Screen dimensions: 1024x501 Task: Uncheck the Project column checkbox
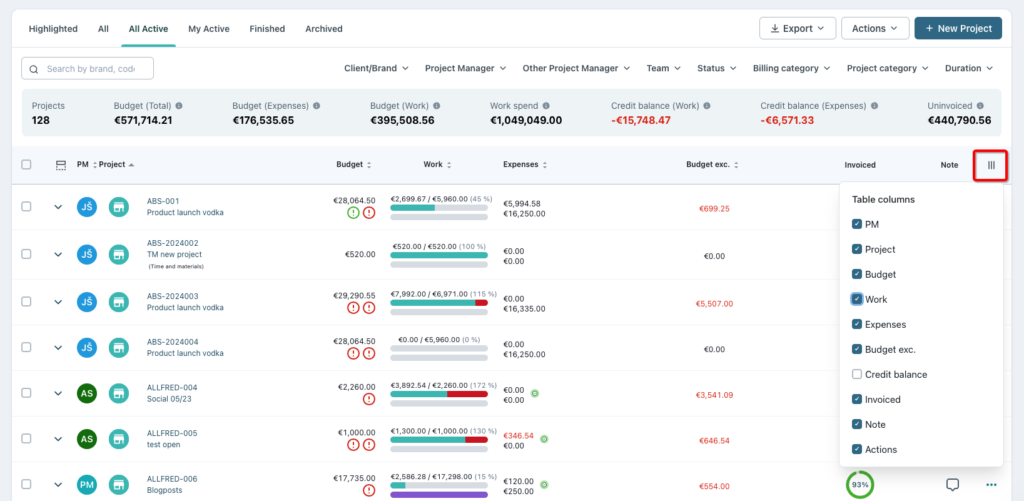click(857, 250)
